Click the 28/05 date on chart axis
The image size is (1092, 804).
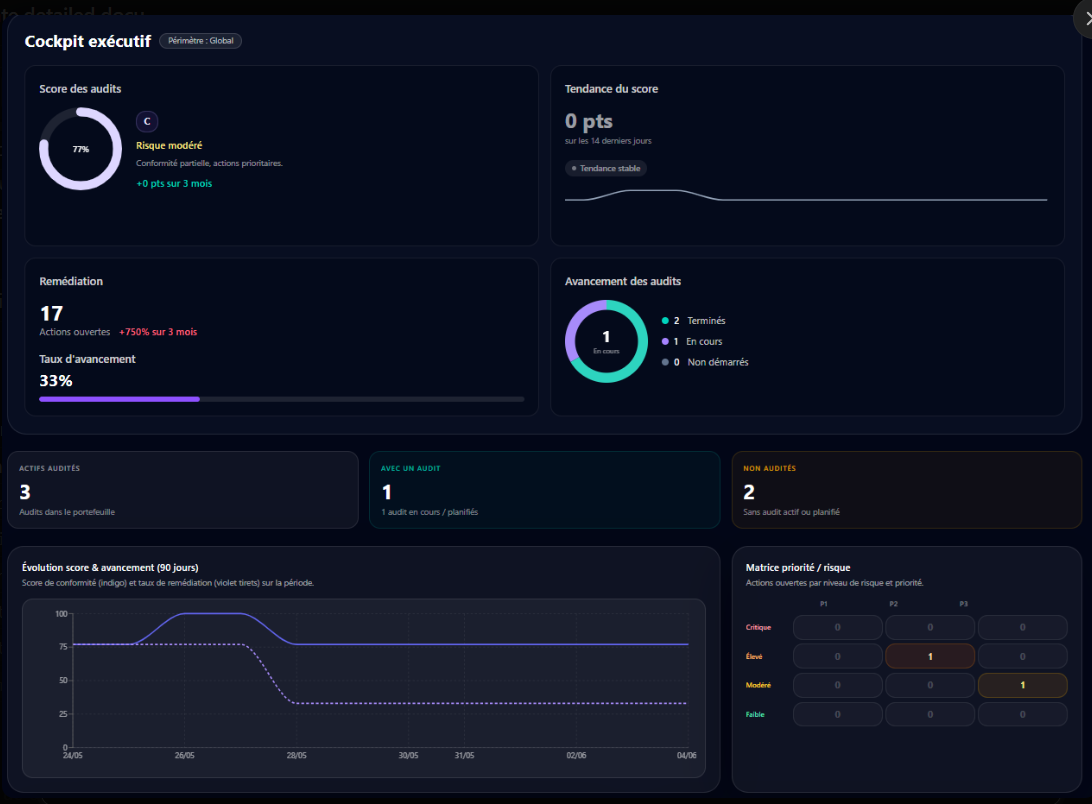[x=297, y=755]
